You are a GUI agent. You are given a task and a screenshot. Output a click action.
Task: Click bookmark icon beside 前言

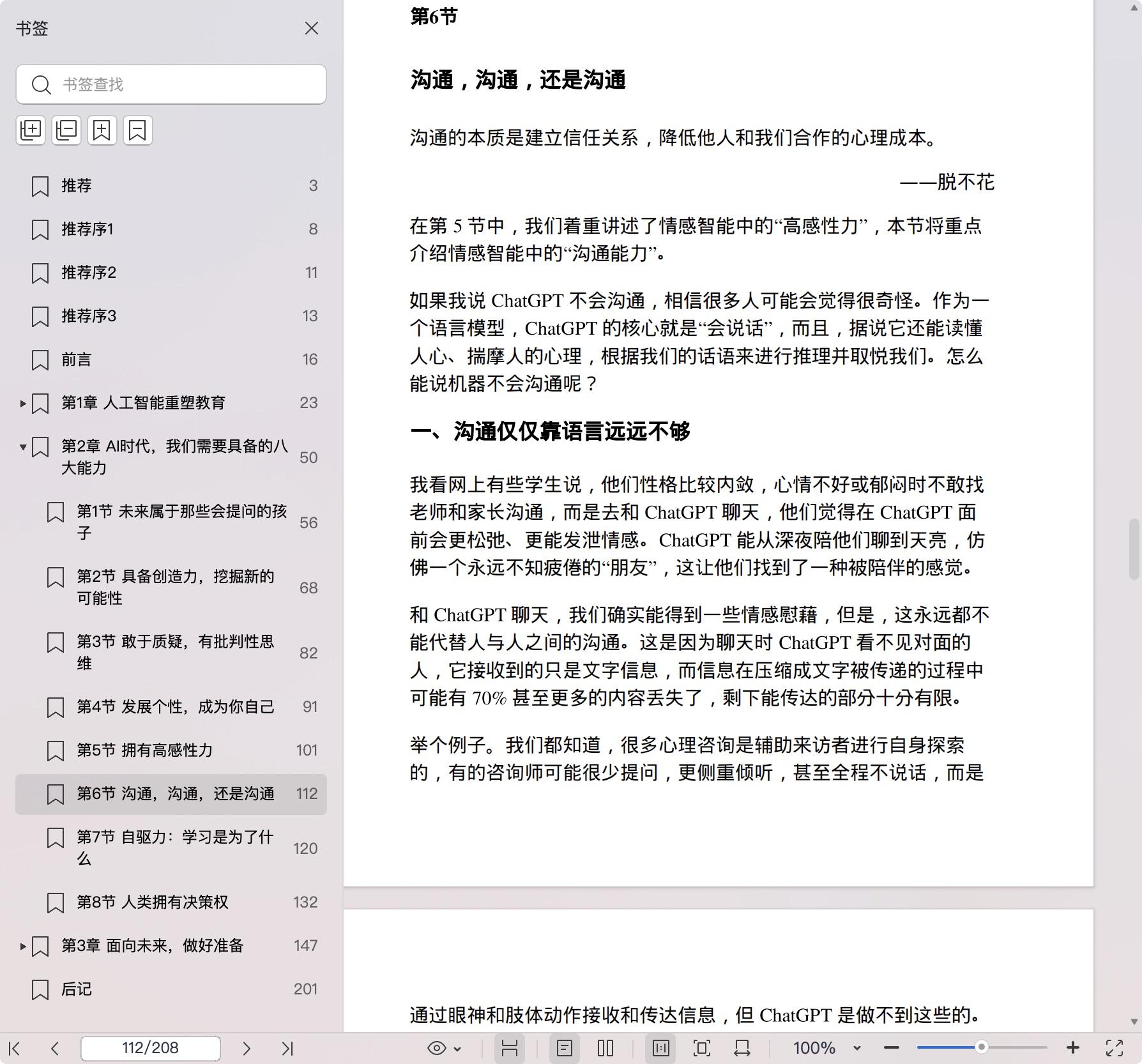[x=40, y=360]
